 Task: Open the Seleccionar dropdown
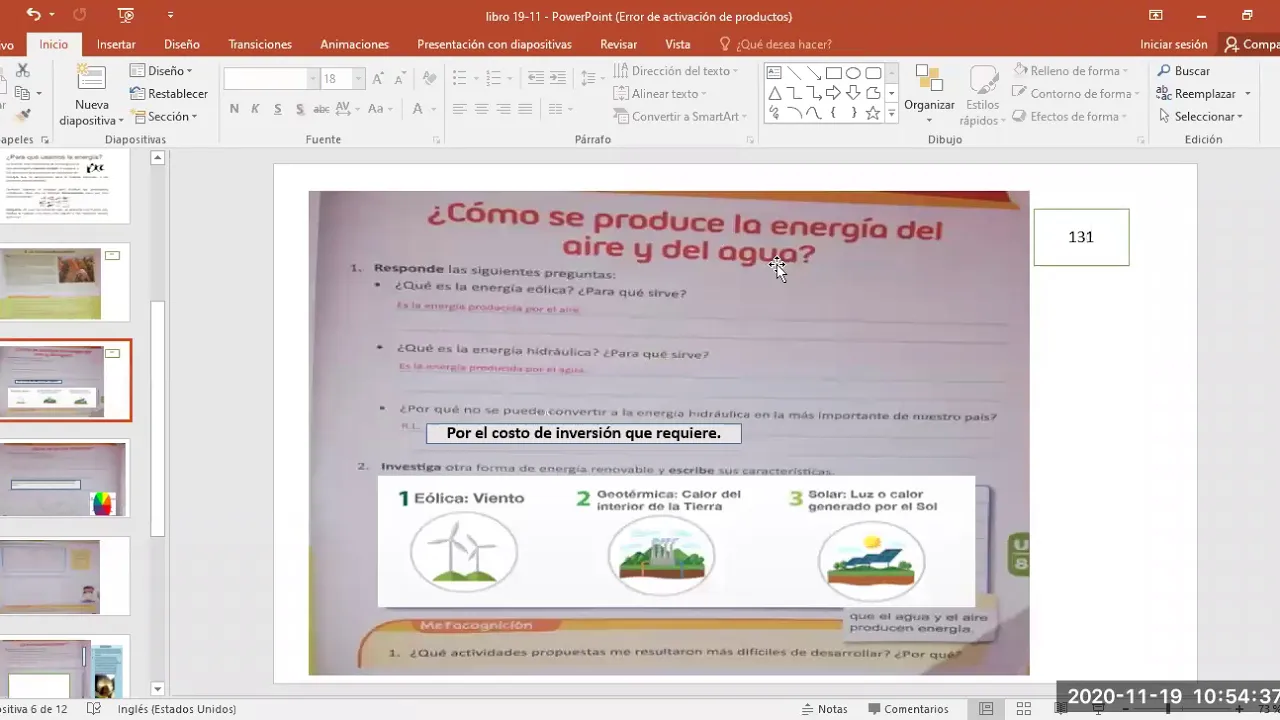click(1200, 116)
